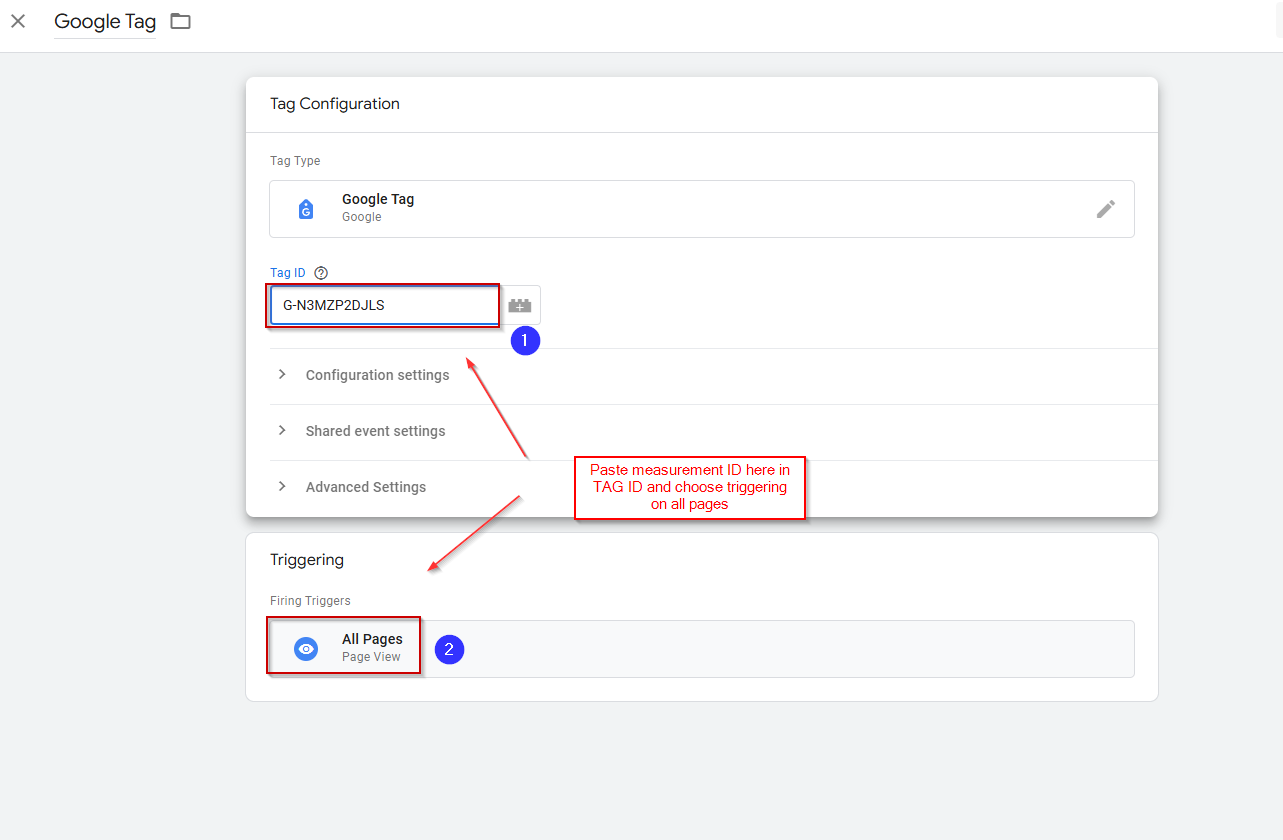Screen dimensions: 1283x840
Task: Click the Firing Triggers label
Action: click(310, 601)
